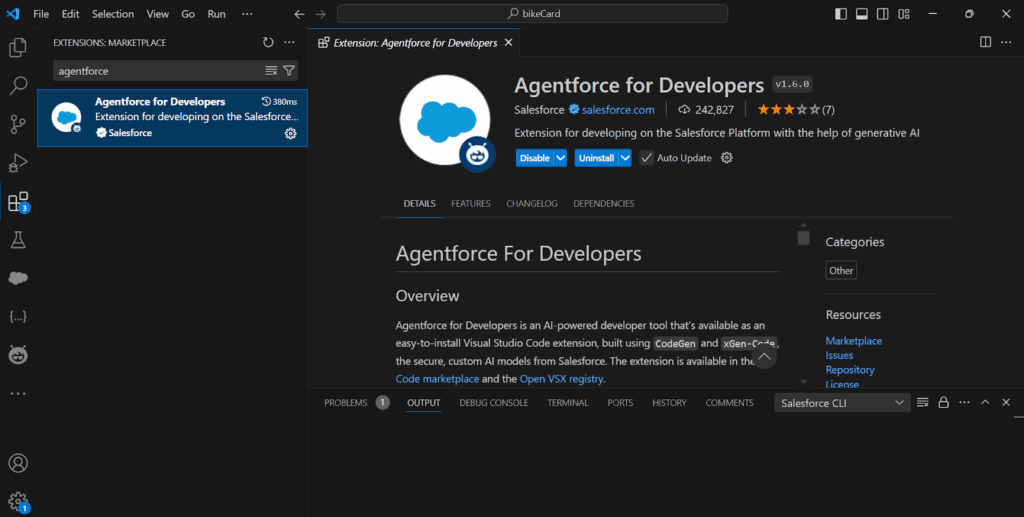Image resolution: width=1024 pixels, height=517 pixels.
Task: Clear the output panel
Action: (x=923, y=403)
